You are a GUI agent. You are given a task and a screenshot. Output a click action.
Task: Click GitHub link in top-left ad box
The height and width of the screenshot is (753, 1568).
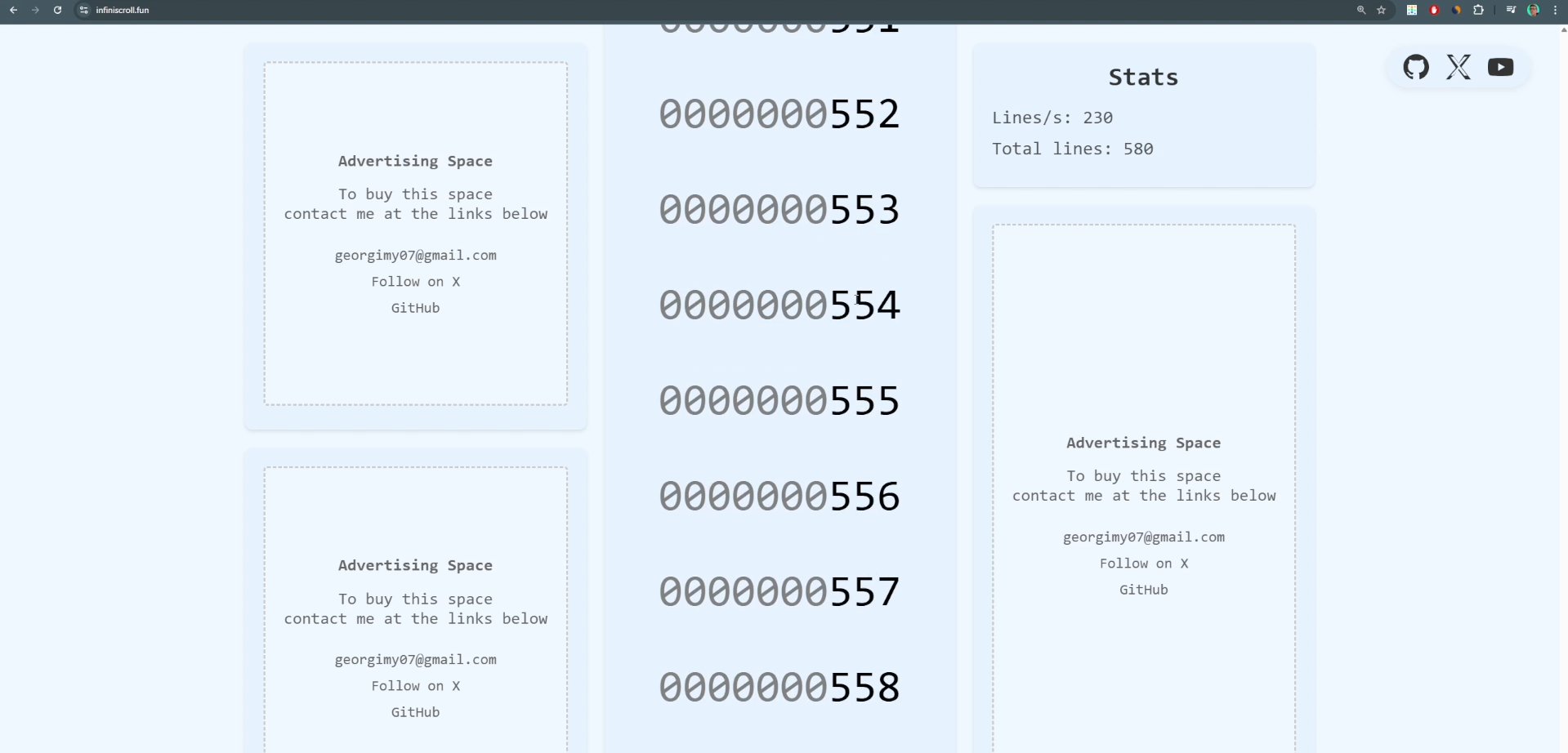point(415,308)
